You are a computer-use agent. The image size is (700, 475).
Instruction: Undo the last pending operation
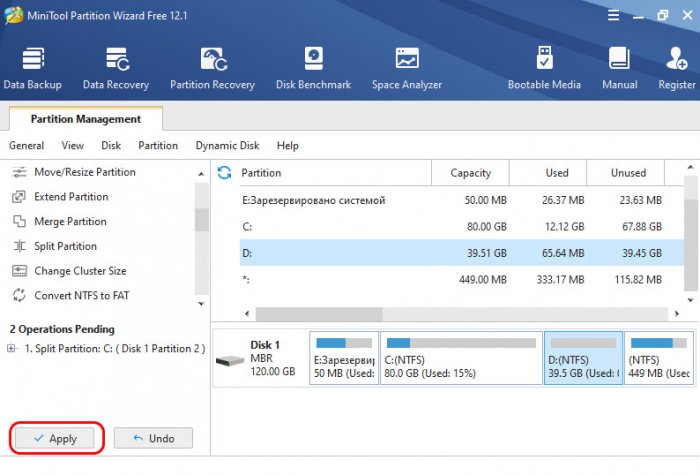[x=153, y=438]
